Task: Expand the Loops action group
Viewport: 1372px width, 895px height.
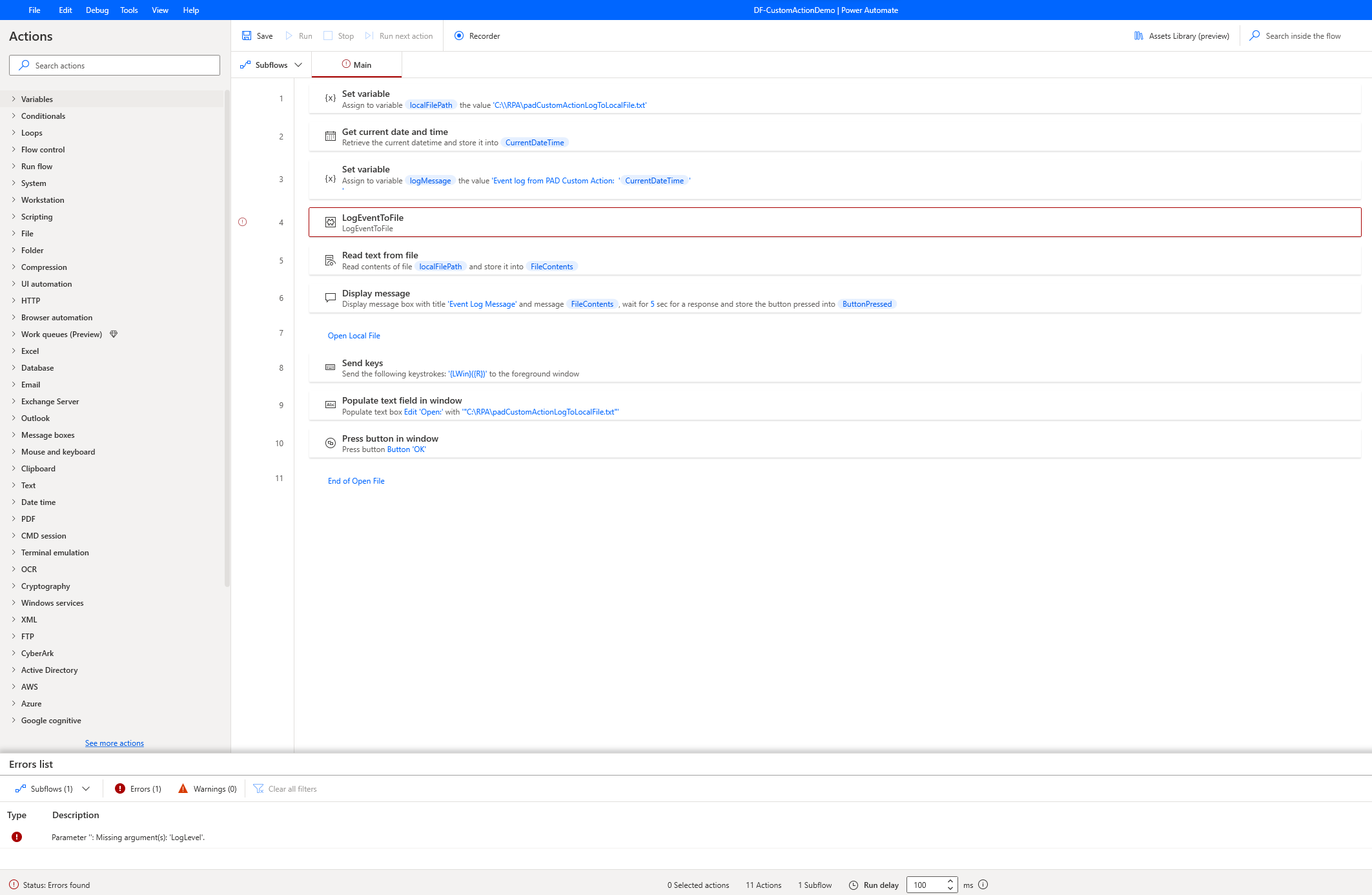Action: tap(14, 132)
